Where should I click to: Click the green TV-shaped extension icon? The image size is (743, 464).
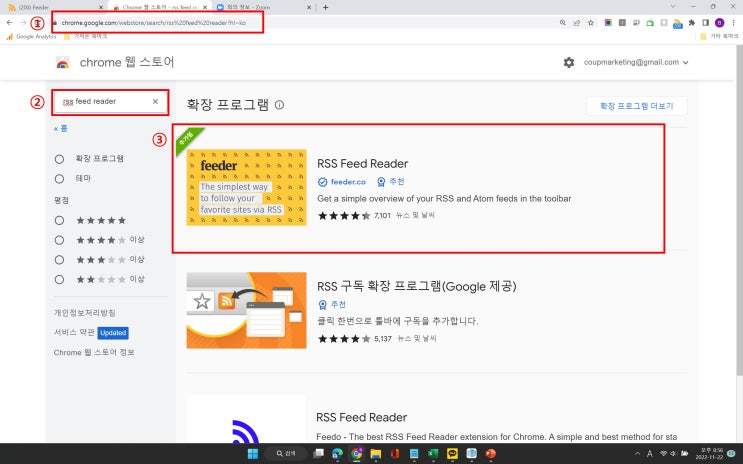pos(650,23)
